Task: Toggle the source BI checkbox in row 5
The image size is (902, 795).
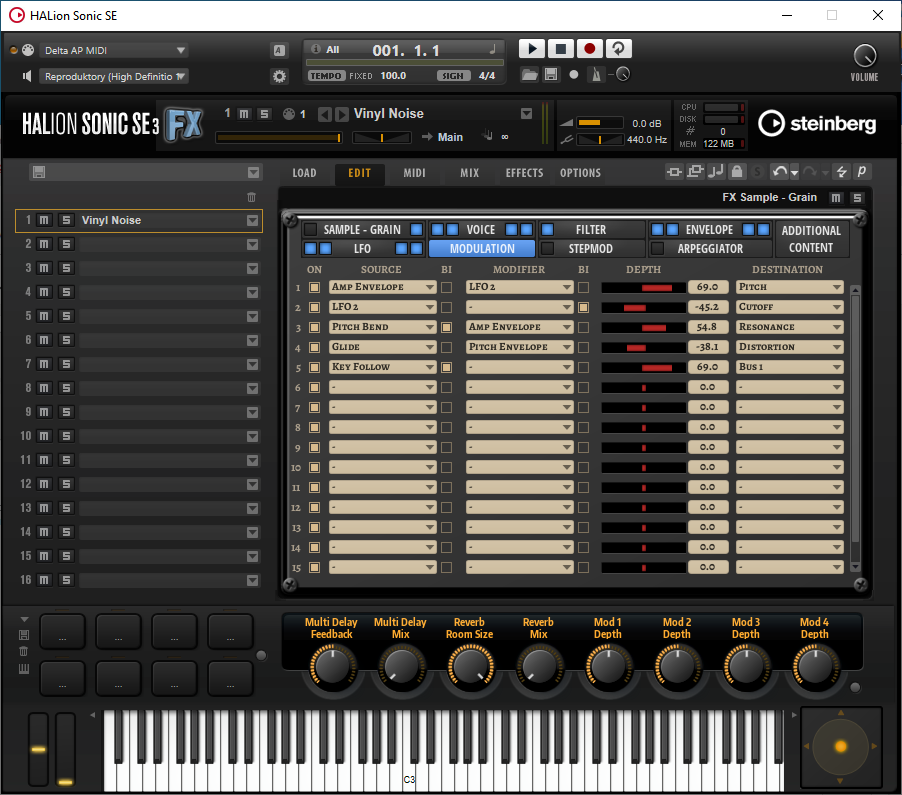Action: 446,367
